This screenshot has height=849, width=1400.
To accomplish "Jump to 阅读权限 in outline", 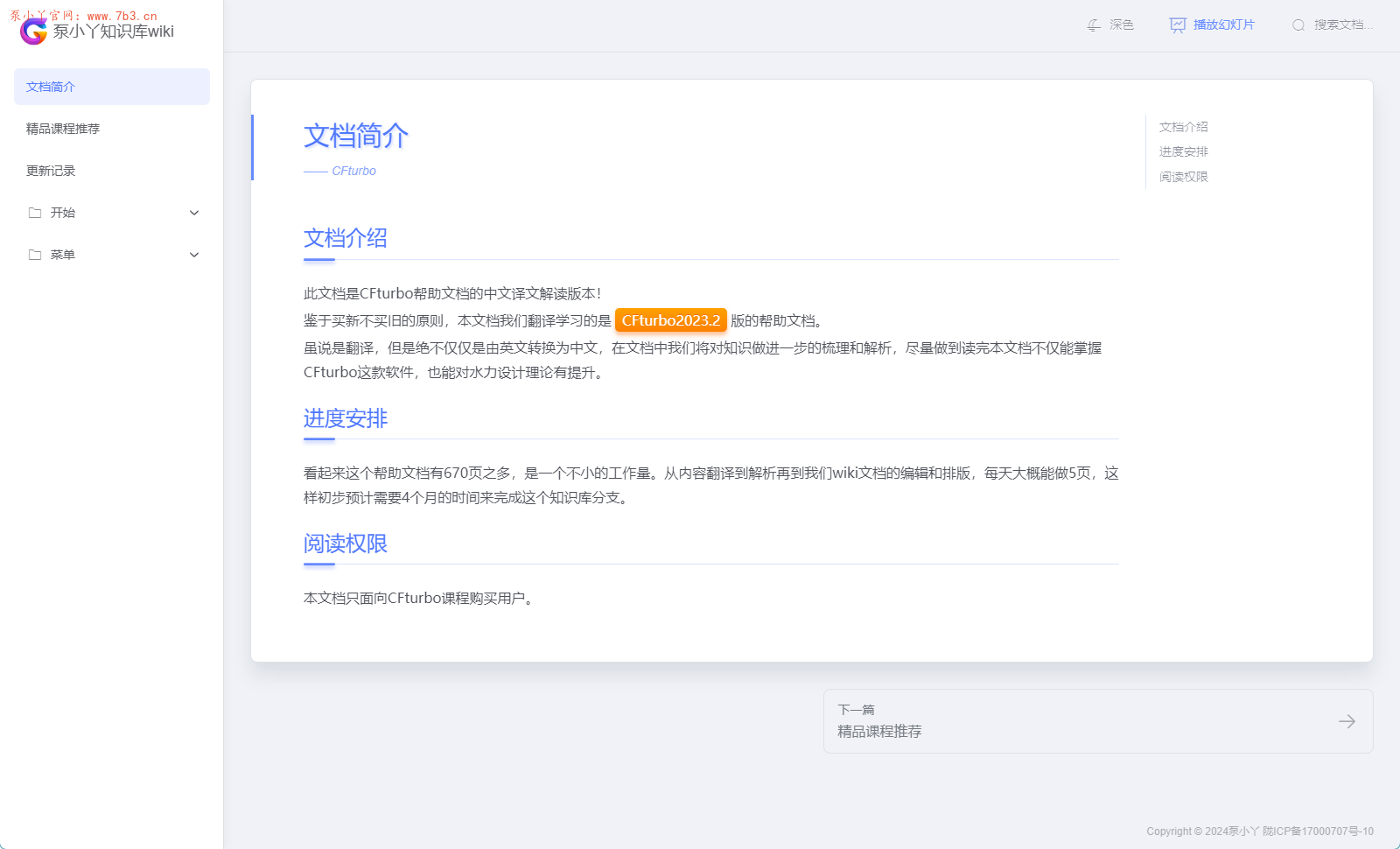I will coord(1183,177).
